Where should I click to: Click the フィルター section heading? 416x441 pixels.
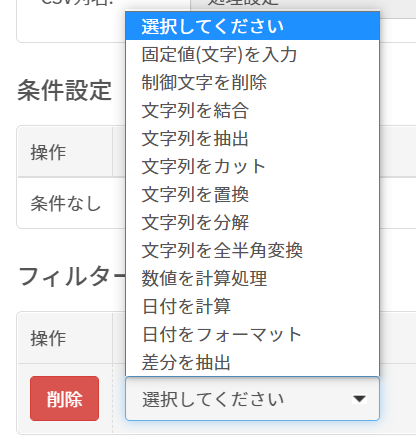72,277
